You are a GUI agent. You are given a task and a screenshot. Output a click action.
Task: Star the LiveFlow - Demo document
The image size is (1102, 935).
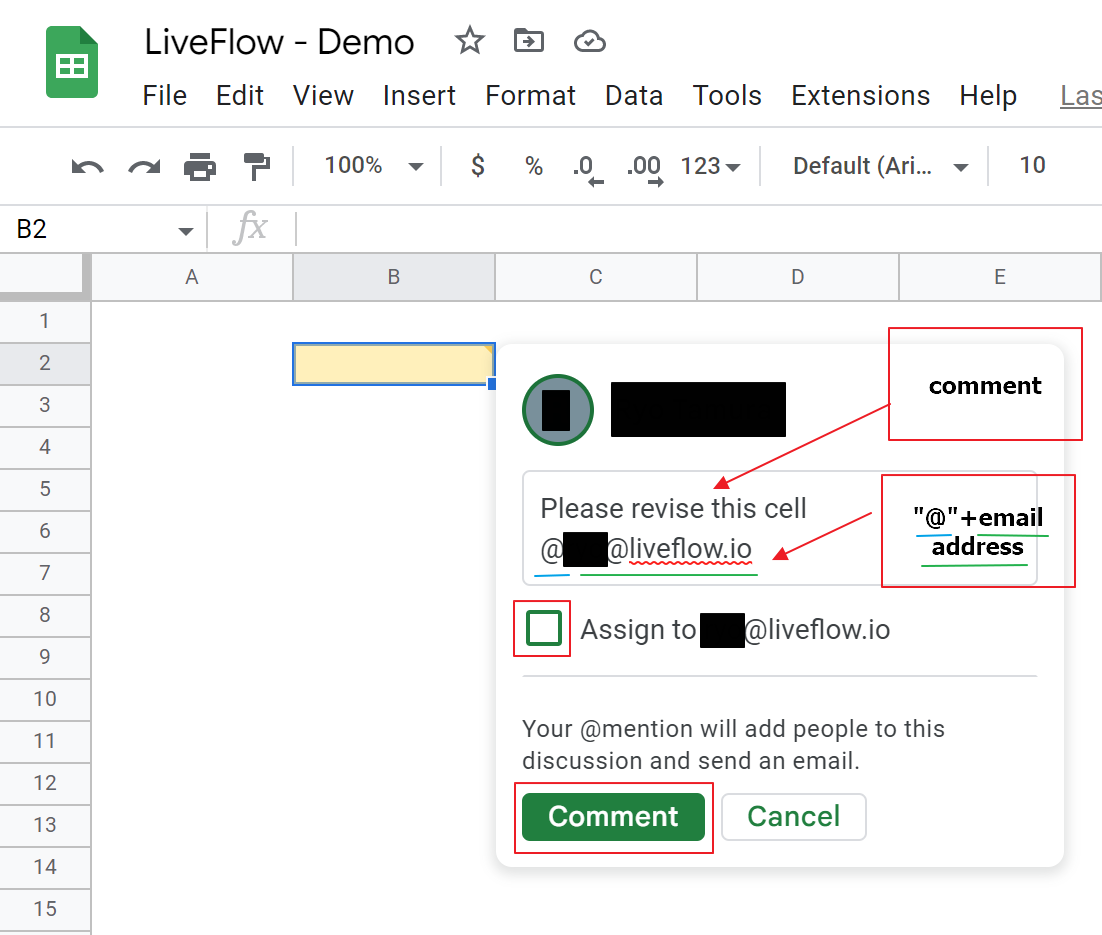click(469, 41)
